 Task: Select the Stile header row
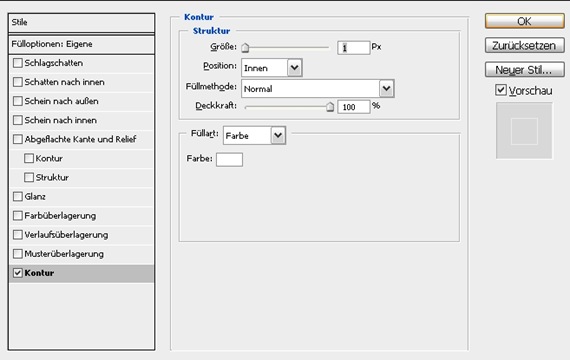pos(81,22)
